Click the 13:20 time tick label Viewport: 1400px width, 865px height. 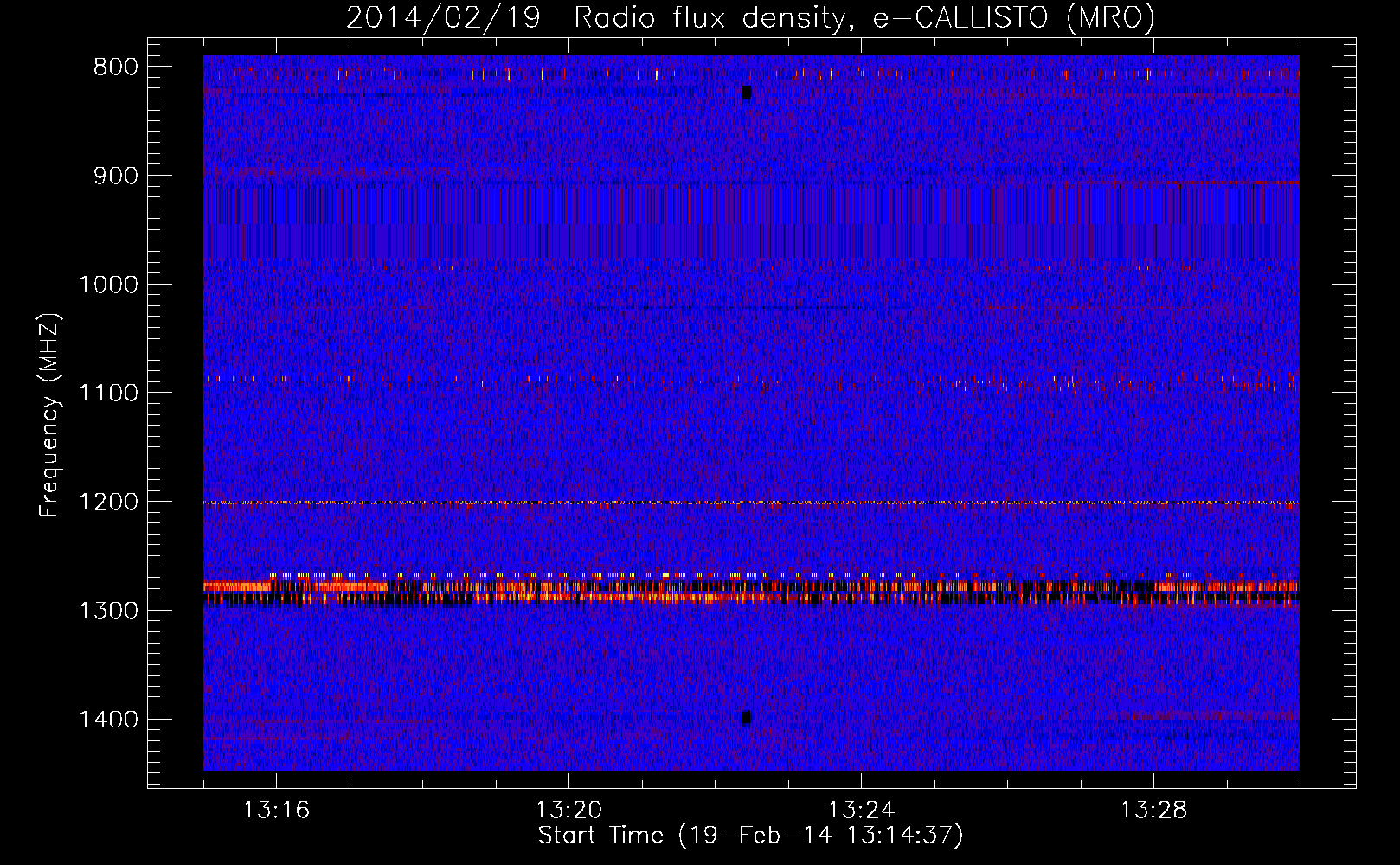click(568, 811)
